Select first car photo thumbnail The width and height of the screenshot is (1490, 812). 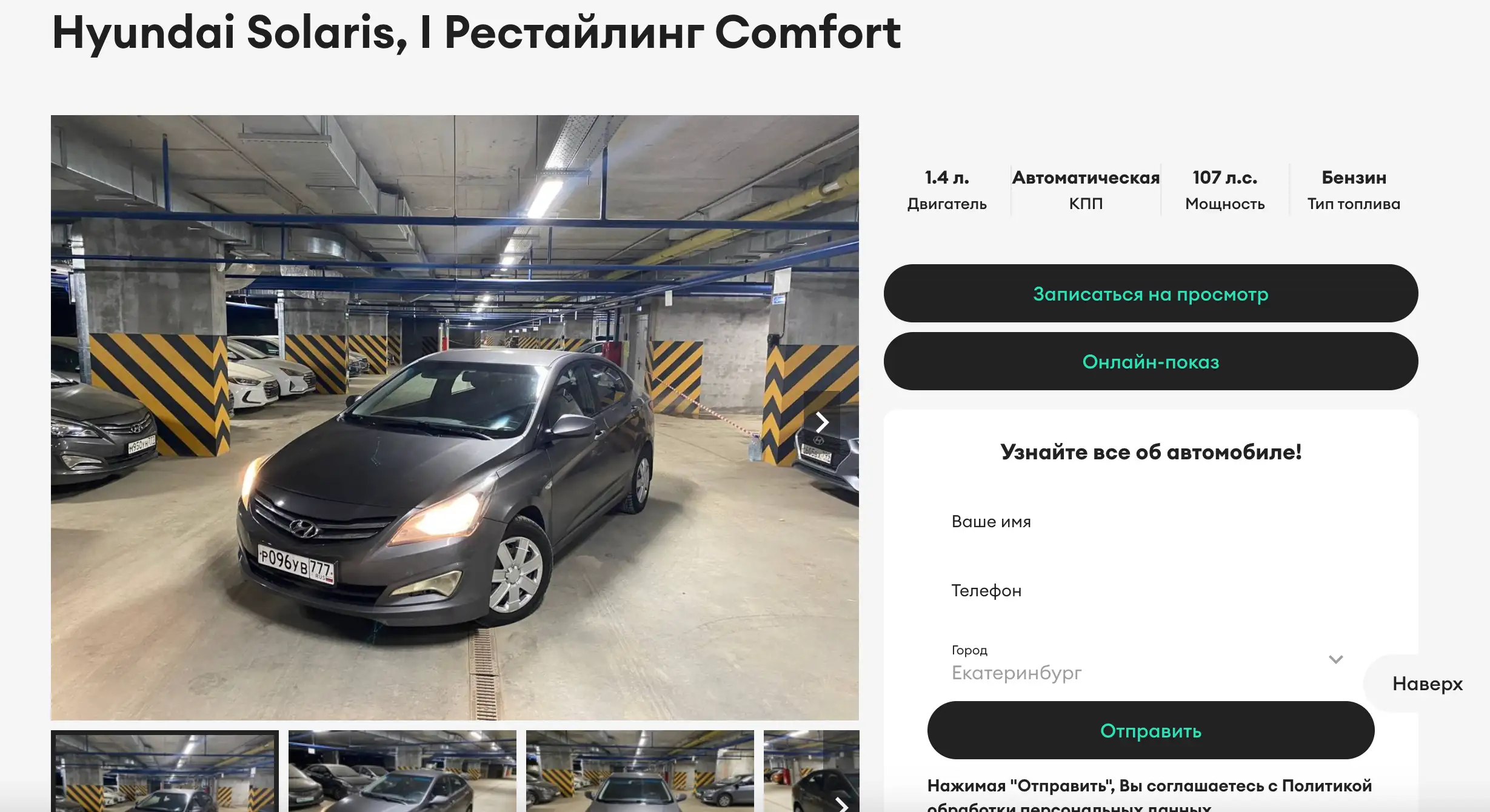[x=165, y=771]
